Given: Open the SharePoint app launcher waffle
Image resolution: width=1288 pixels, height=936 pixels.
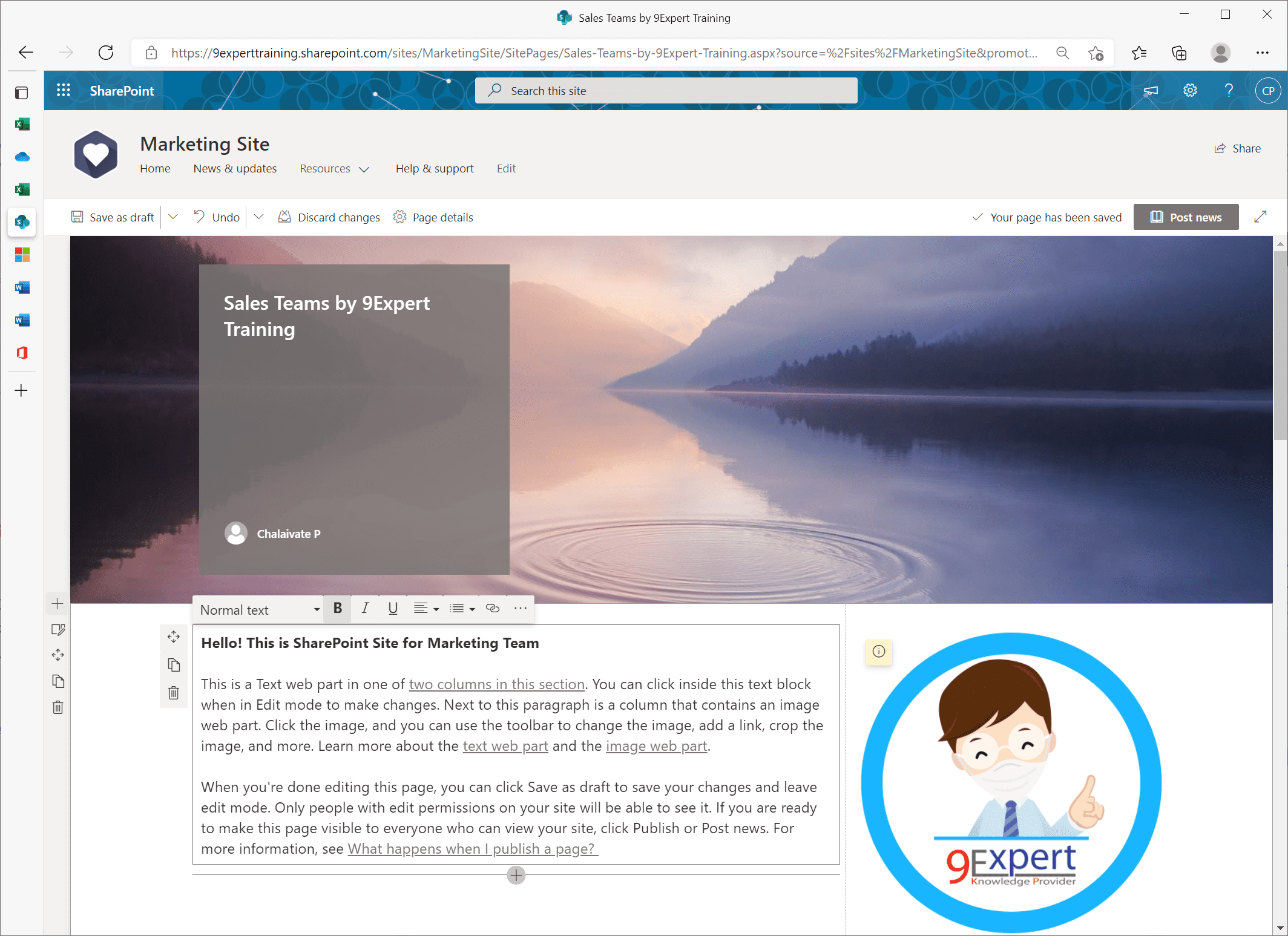Looking at the screenshot, I should [x=63, y=90].
